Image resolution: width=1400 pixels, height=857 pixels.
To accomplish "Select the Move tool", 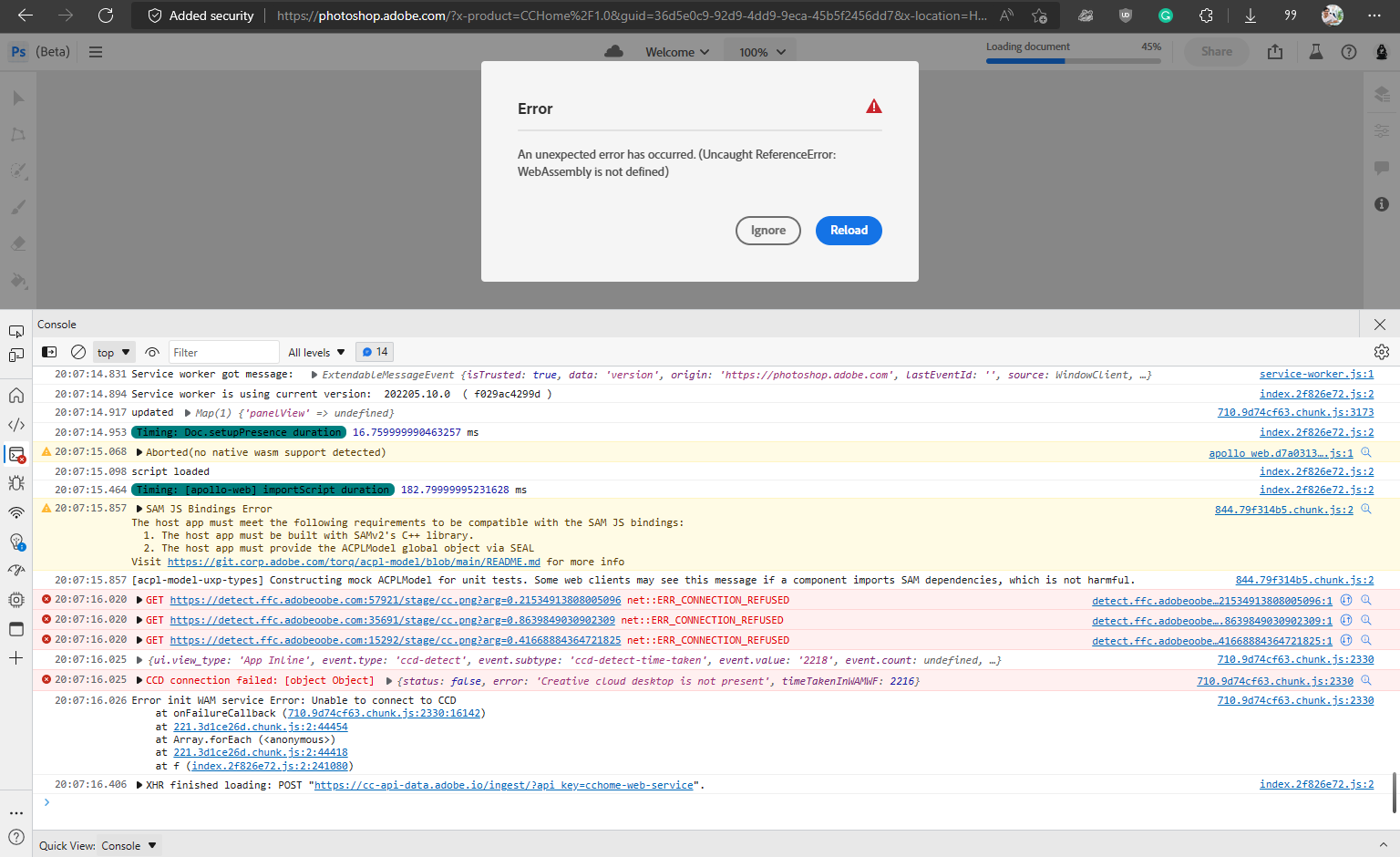I will (x=17, y=98).
